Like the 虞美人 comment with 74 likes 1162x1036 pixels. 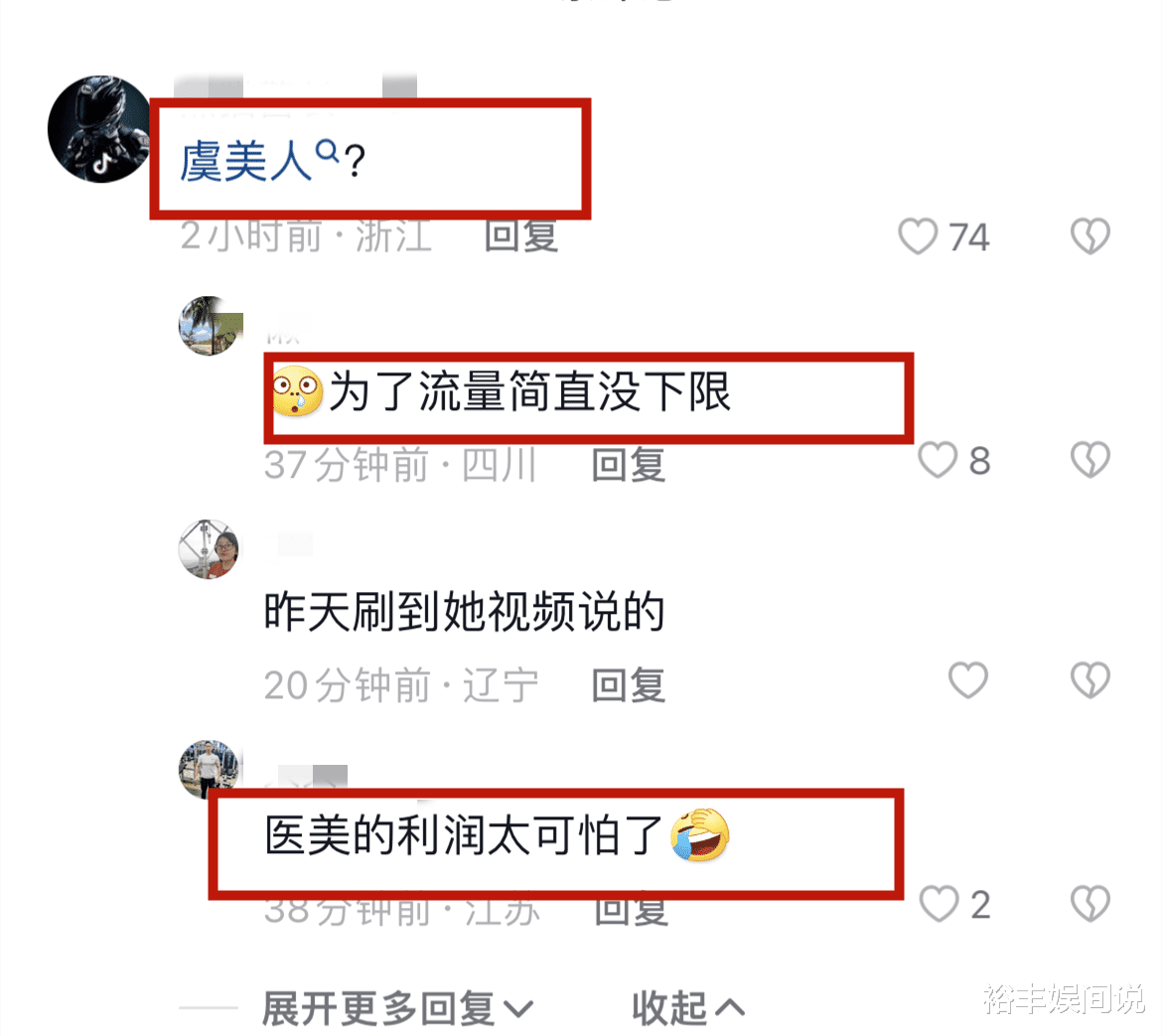coord(918,236)
